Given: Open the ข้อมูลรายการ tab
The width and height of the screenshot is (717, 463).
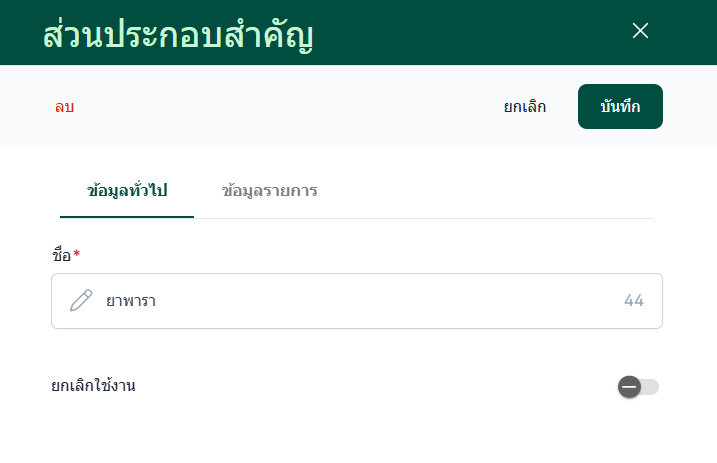Looking at the screenshot, I should pyautogui.click(x=270, y=190).
